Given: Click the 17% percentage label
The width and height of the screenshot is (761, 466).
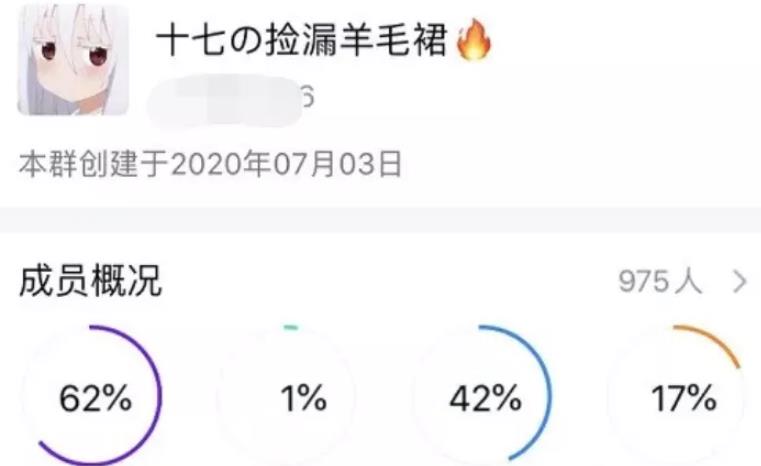Looking at the screenshot, I should pos(684,399).
